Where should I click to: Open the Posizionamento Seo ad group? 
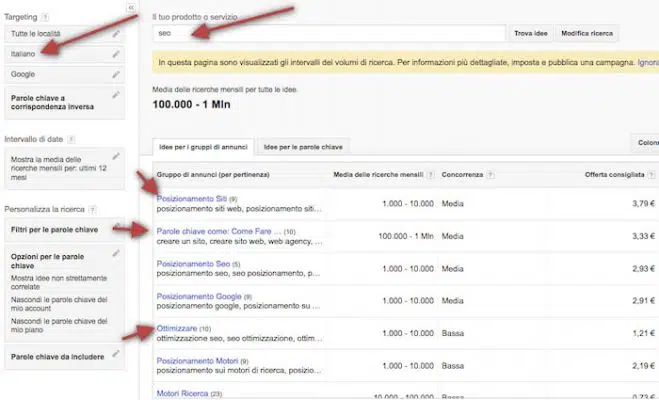click(193, 264)
